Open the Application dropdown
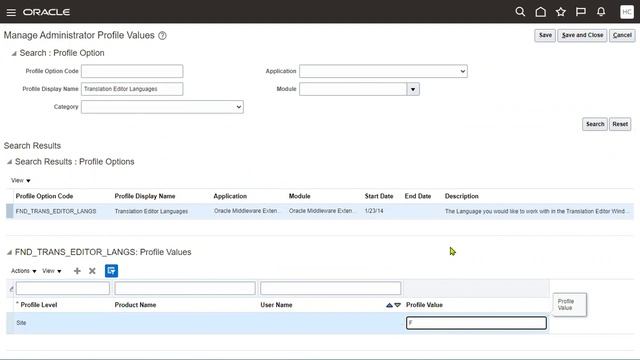The image size is (640, 360). [x=383, y=71]
